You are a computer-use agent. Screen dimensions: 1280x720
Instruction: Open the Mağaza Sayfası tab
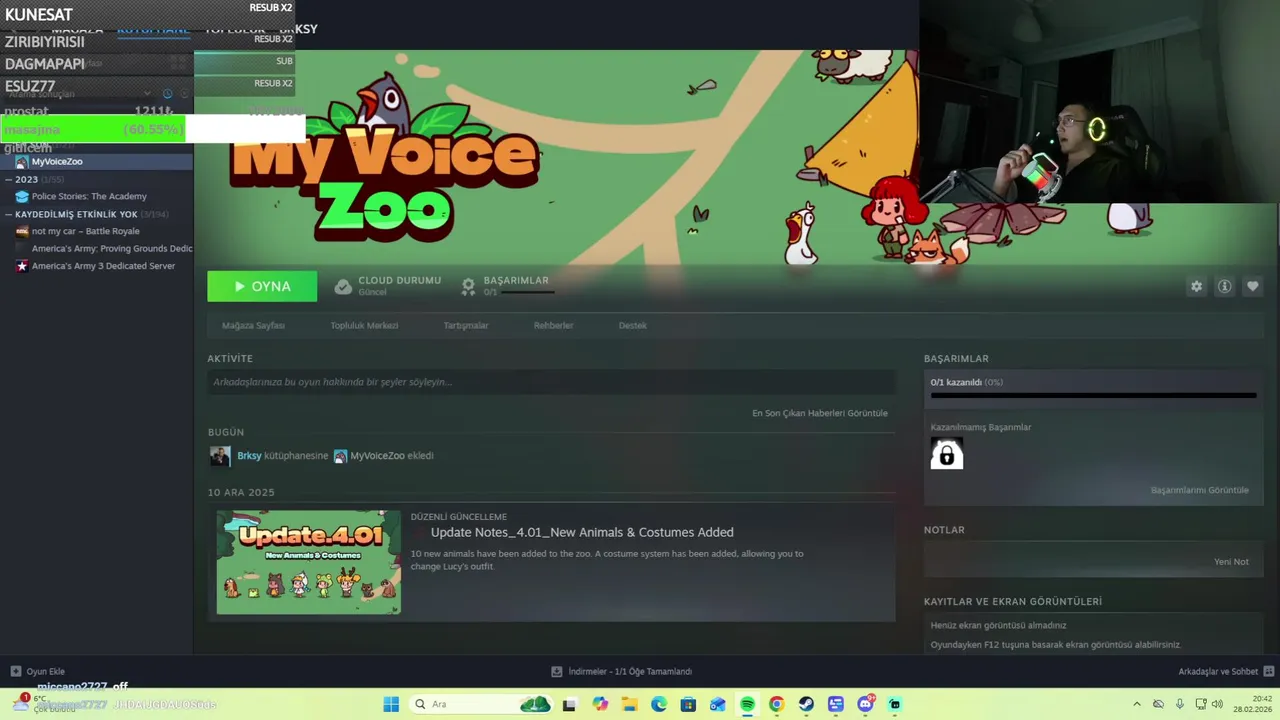253,325
